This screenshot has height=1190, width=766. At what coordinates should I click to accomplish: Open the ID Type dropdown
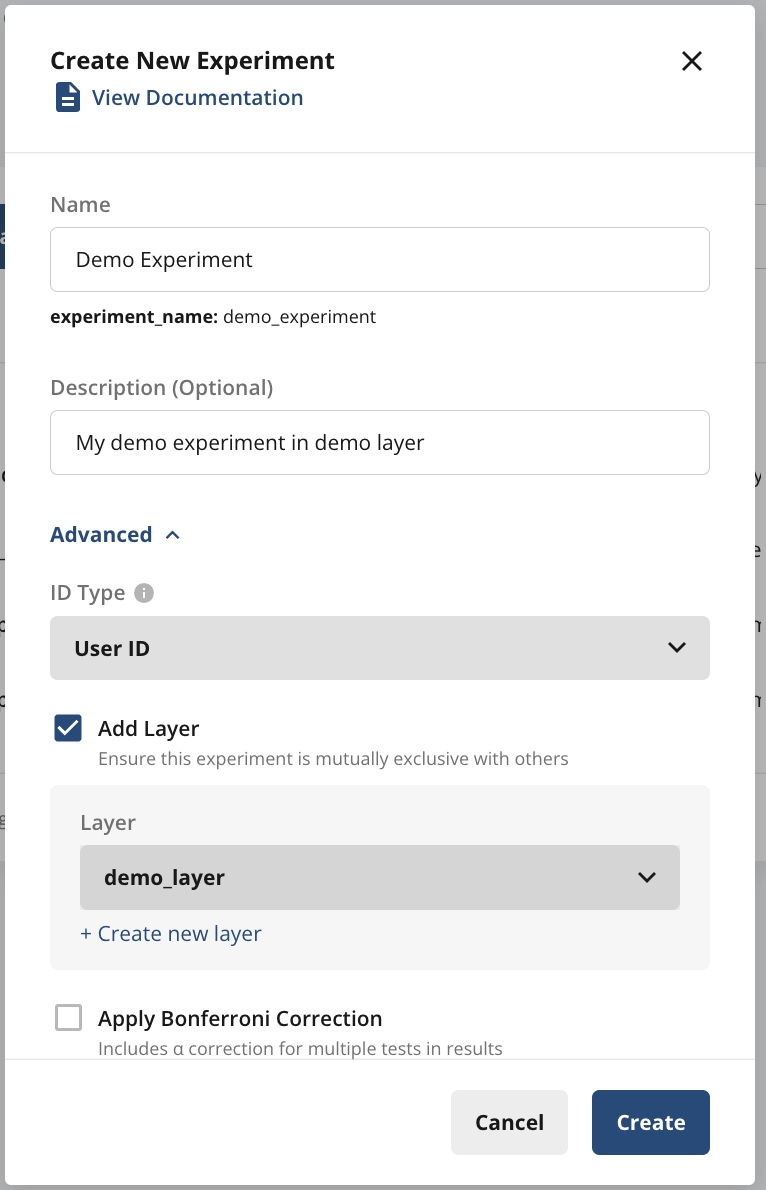pos(380,648)
